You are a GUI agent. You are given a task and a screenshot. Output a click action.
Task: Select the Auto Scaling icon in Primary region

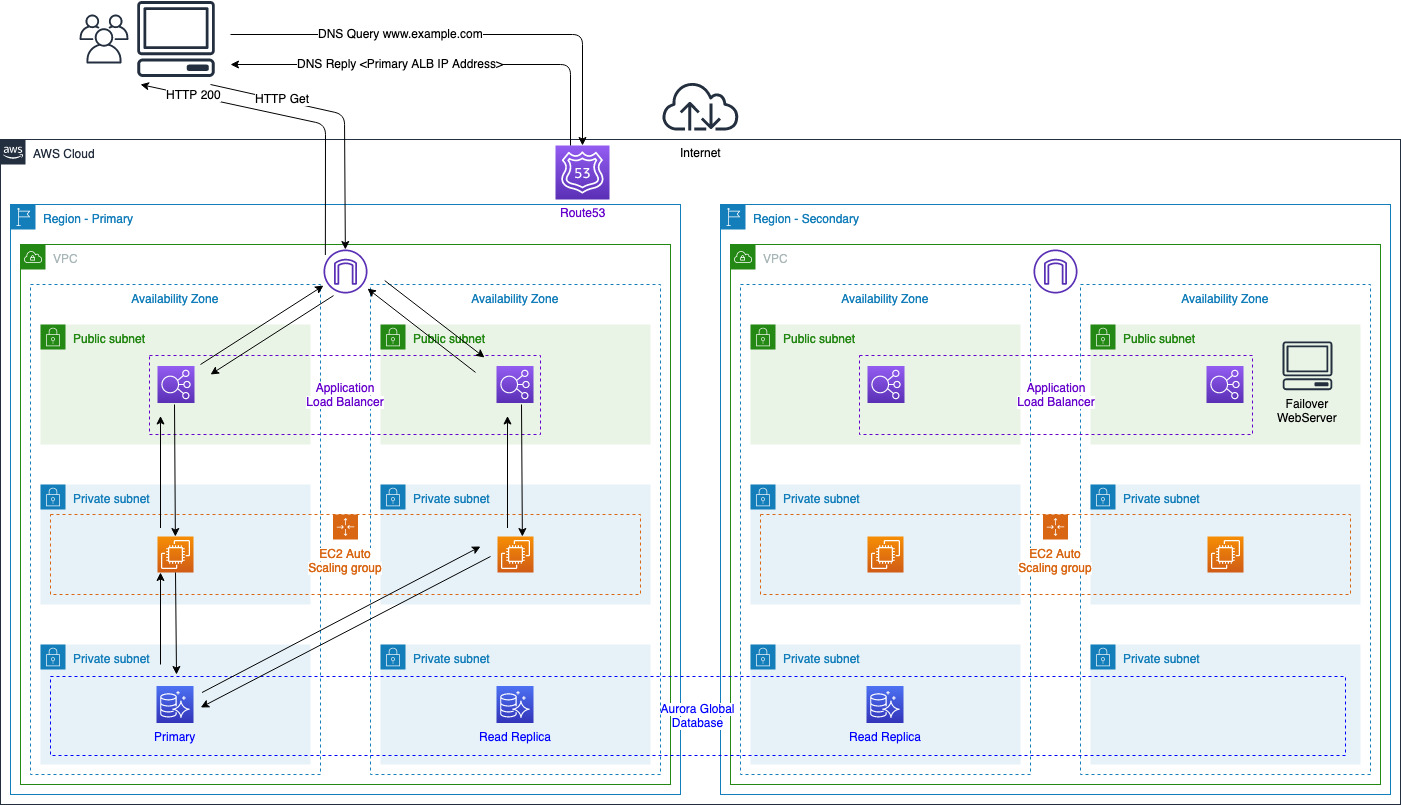pyautogui.click(x=345, y=527)
